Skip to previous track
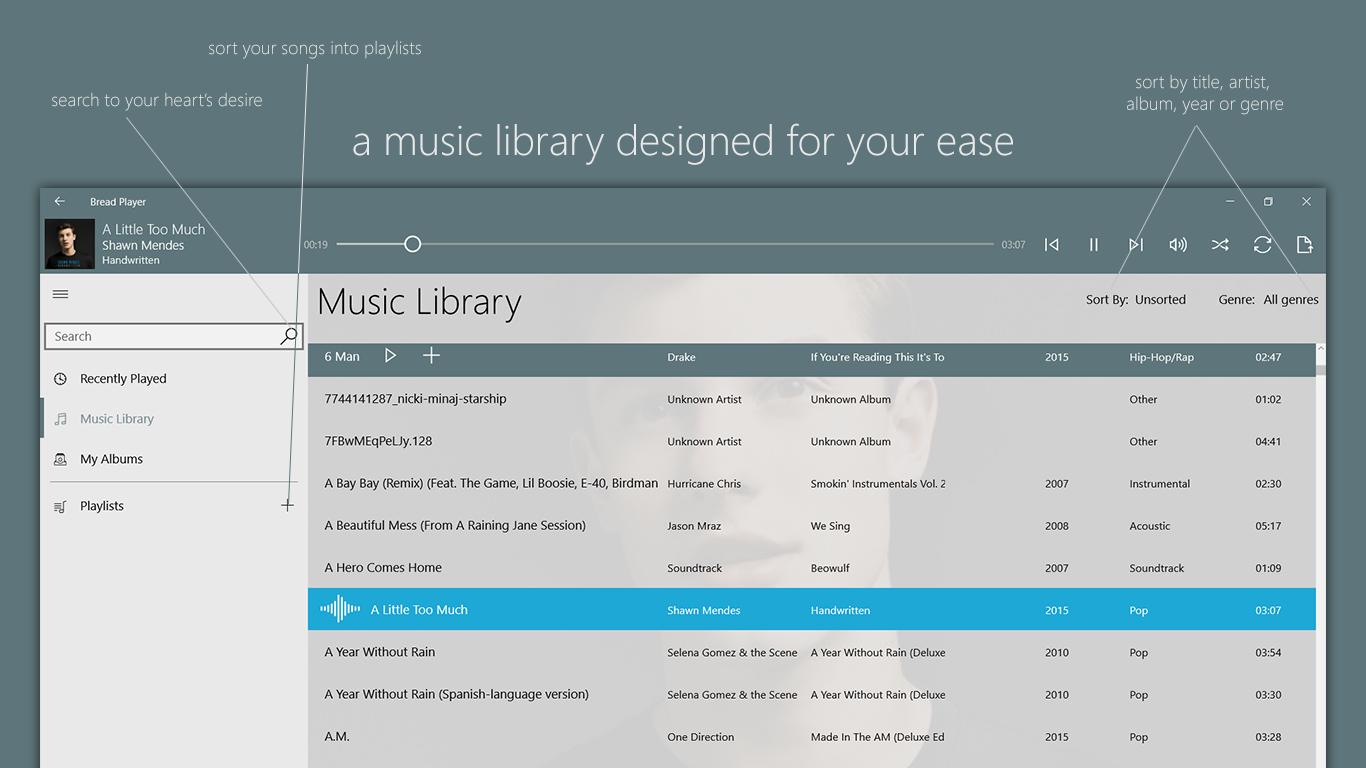Image resolution: width=1366 pixels, height=768 pixels. (1052, 245)
